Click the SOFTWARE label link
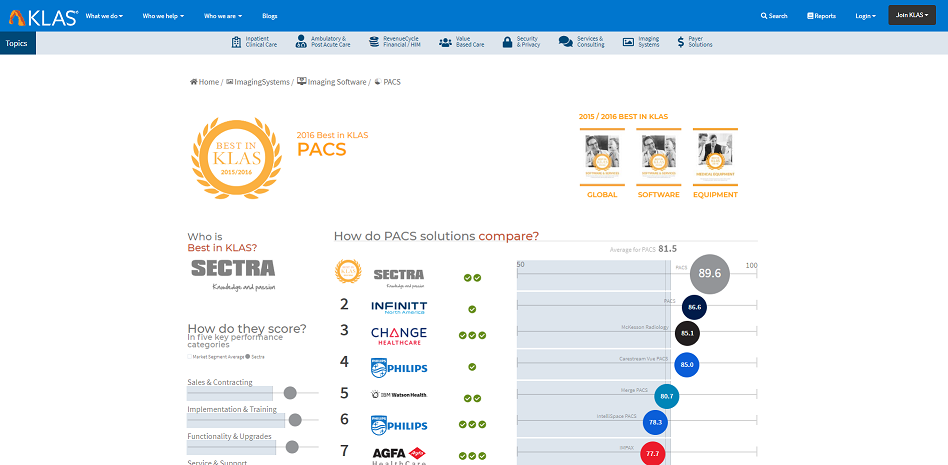Viewport: 948px width, 465px height. (658, 195)
